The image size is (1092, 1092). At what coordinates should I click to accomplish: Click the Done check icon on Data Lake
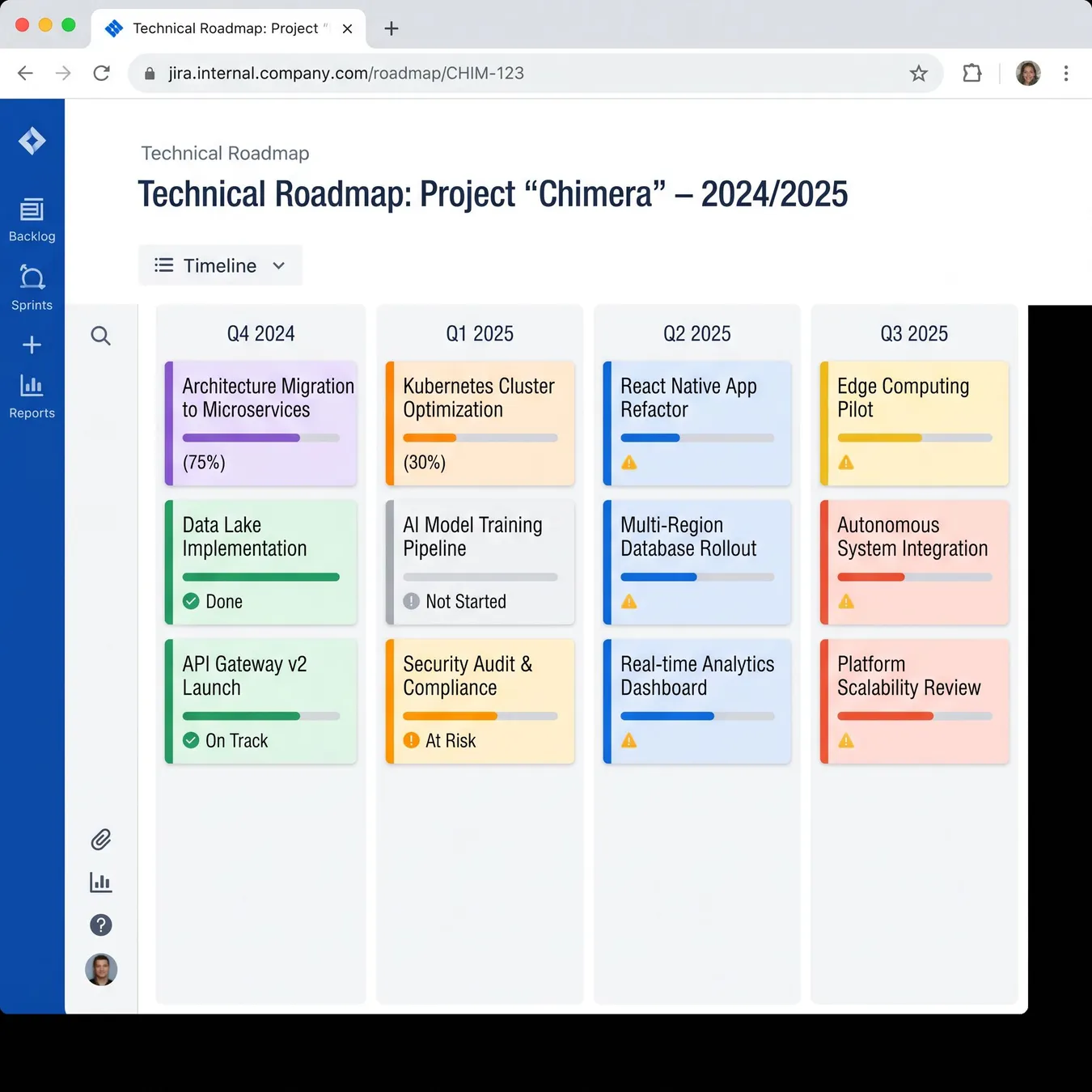[191, 601]
